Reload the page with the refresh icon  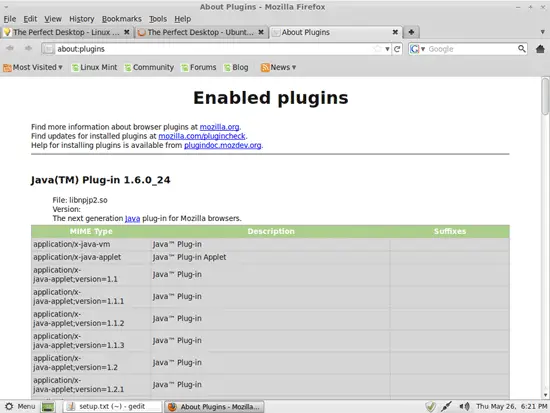pos(397,49)
